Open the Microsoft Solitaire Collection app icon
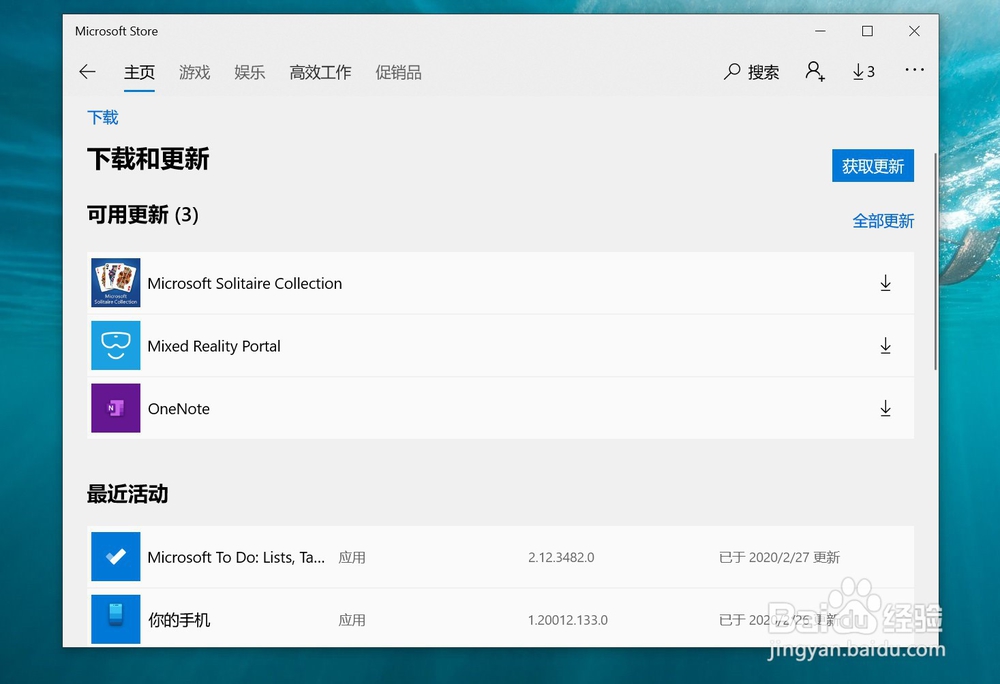This screenshot has height=684, width=1000. (x=115, y=282)
